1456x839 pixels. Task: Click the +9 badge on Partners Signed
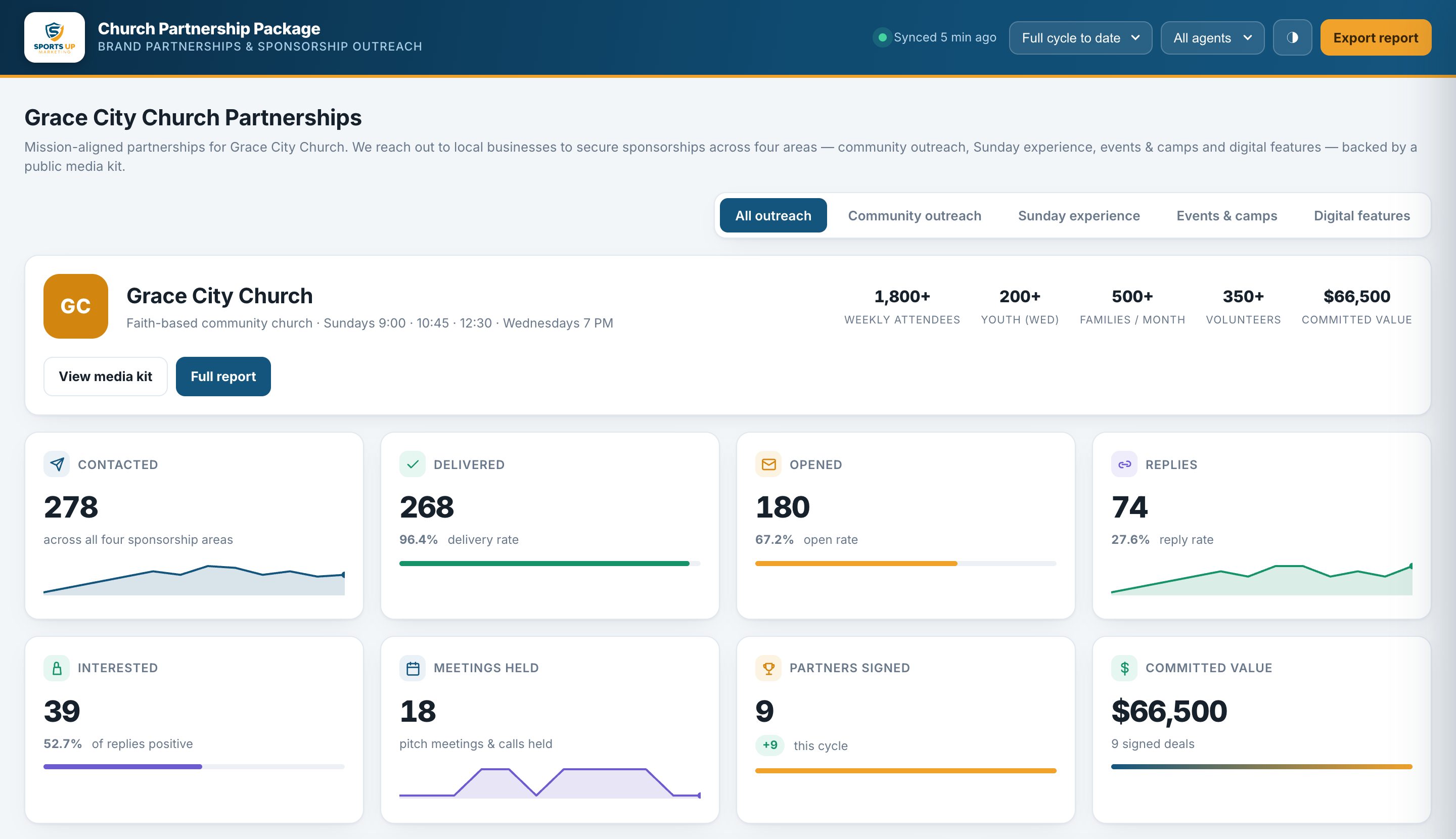point(769,745)
